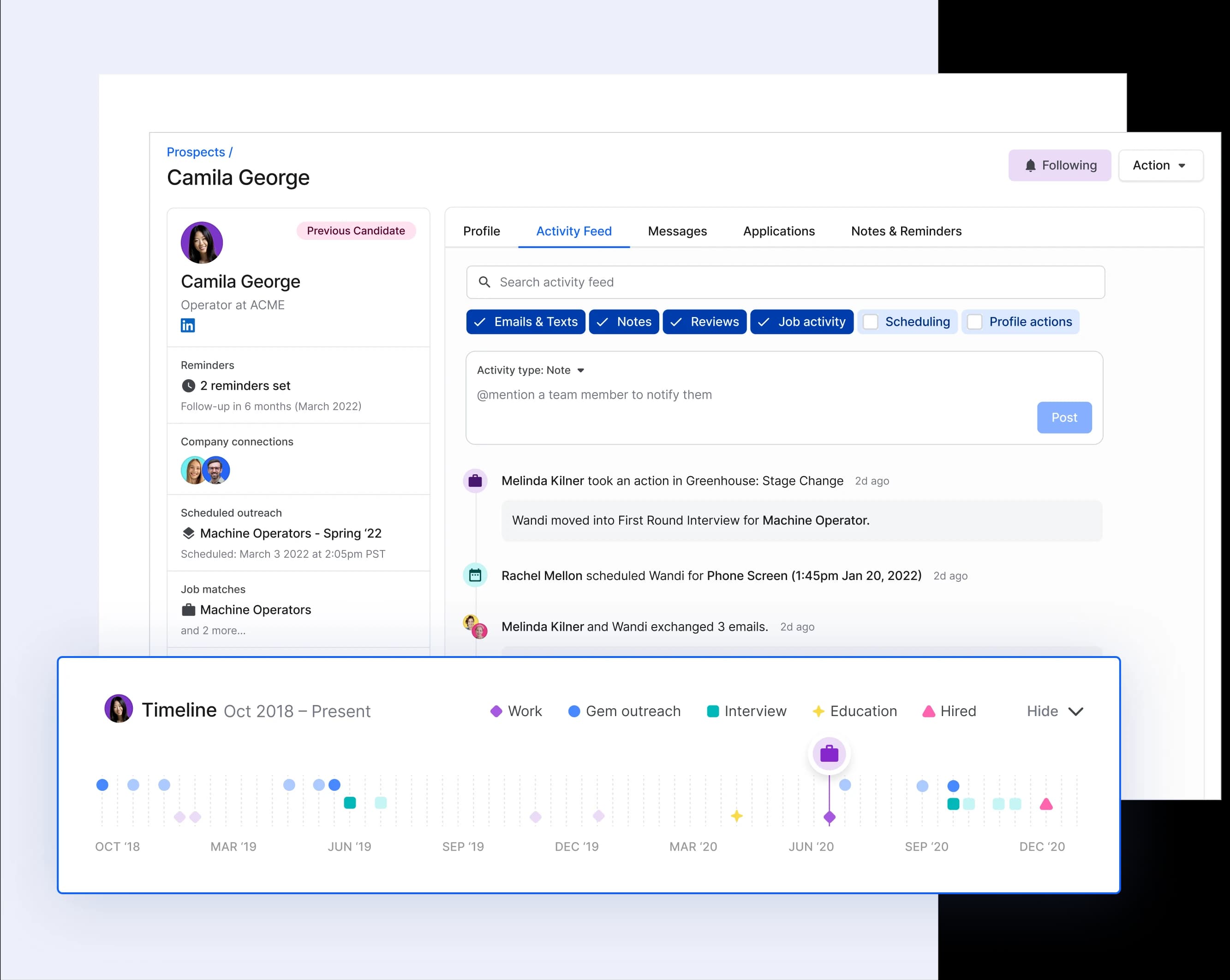Click the purple Work legend marker
1230x980 pixels.
coord(497,711)
